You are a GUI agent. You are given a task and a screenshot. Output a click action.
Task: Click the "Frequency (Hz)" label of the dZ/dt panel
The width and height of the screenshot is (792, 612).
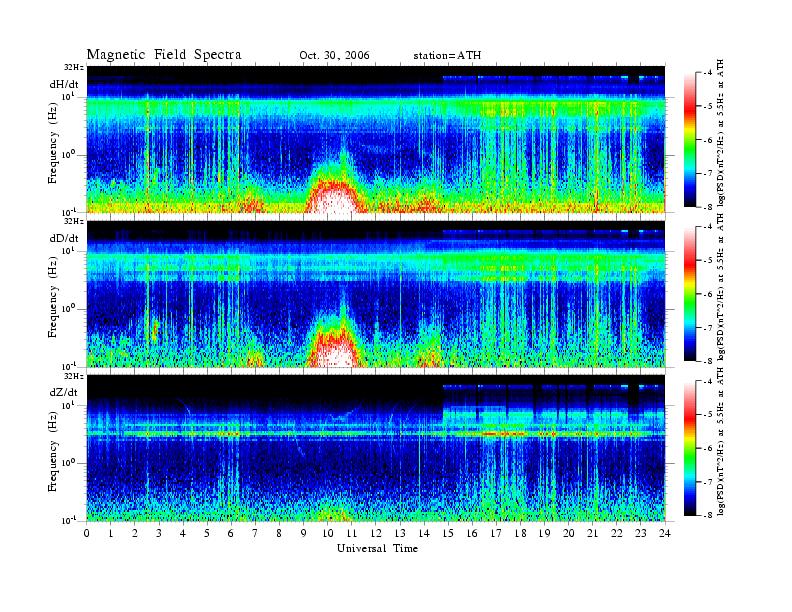click(x=53, y=453)
